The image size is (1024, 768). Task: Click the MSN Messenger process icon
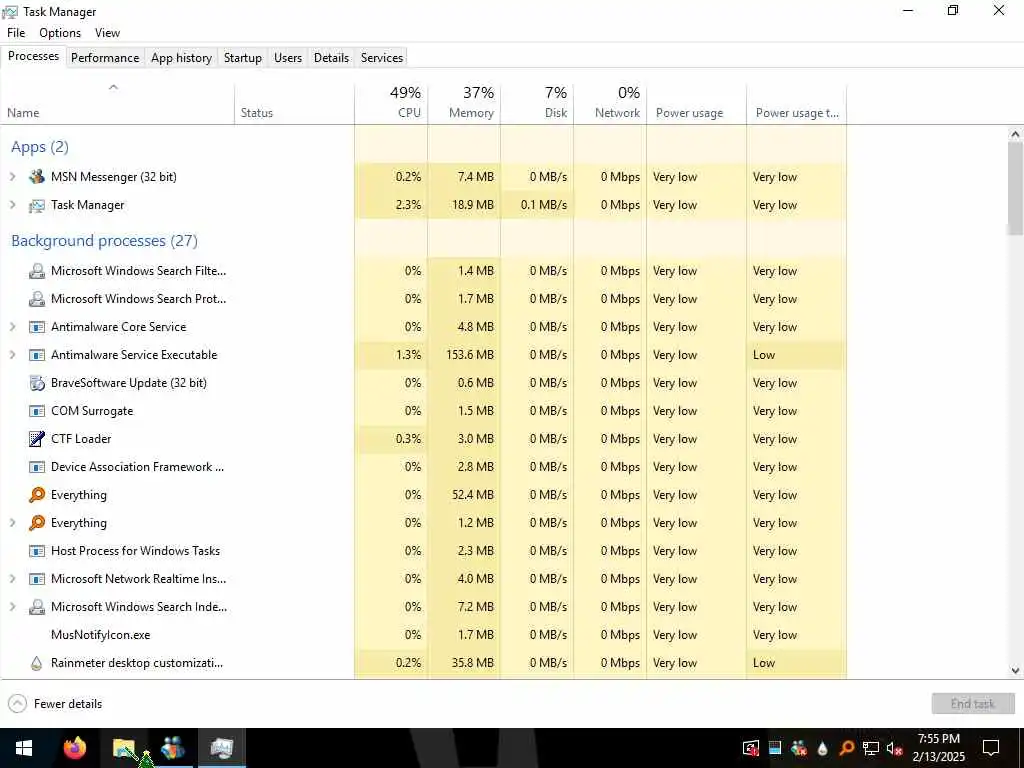(37, 176)
